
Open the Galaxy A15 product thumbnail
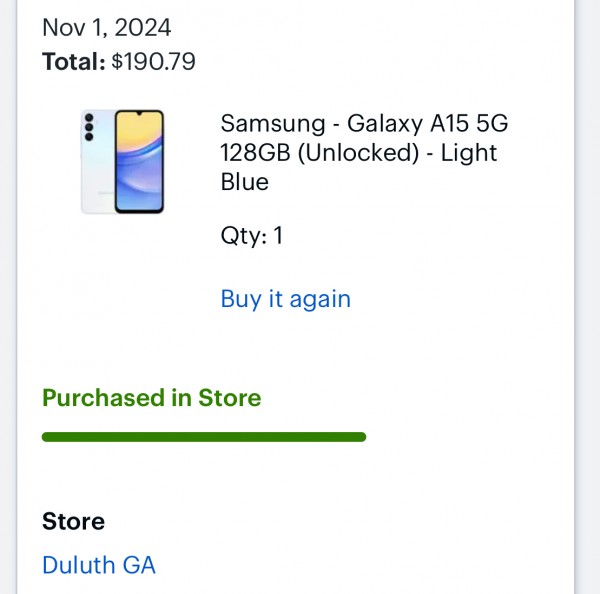pyautogui.click(x=123, y=161)
